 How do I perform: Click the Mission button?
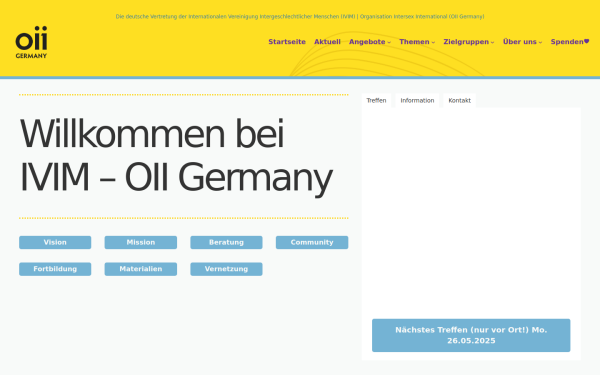141,242
